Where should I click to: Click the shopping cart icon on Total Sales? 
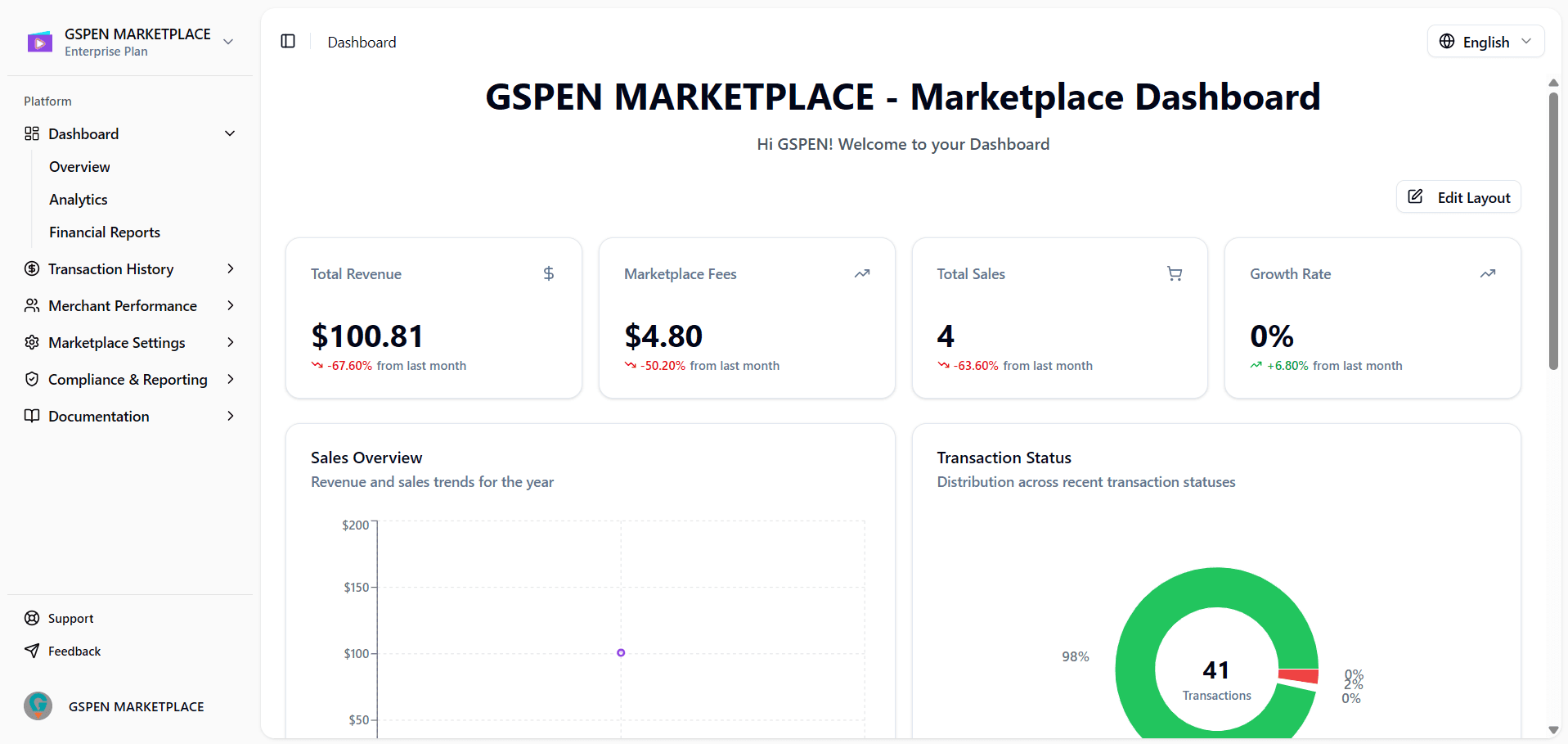[1175, 273]
